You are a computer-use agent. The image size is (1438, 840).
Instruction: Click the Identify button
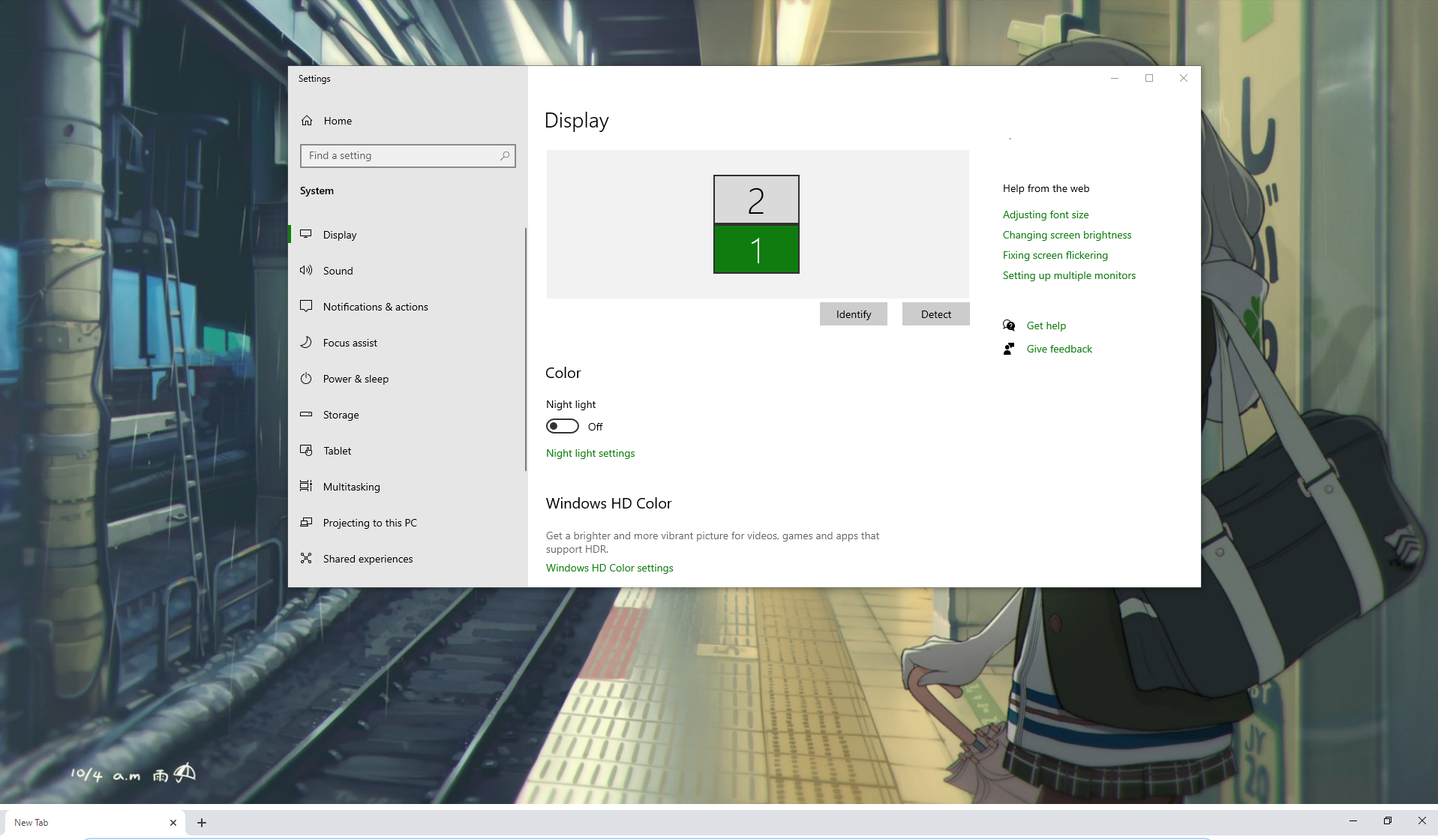(854, 314)
